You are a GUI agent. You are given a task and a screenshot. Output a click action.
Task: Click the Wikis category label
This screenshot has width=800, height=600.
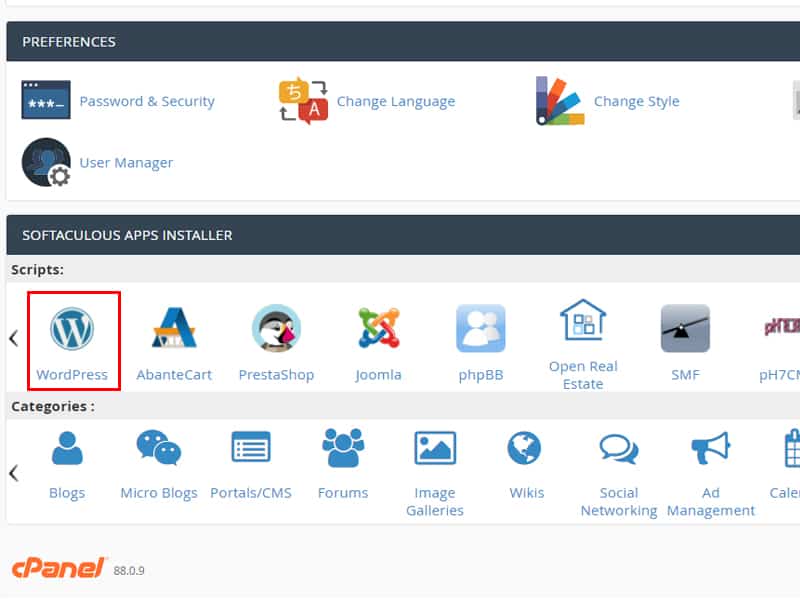pos(527,493)
